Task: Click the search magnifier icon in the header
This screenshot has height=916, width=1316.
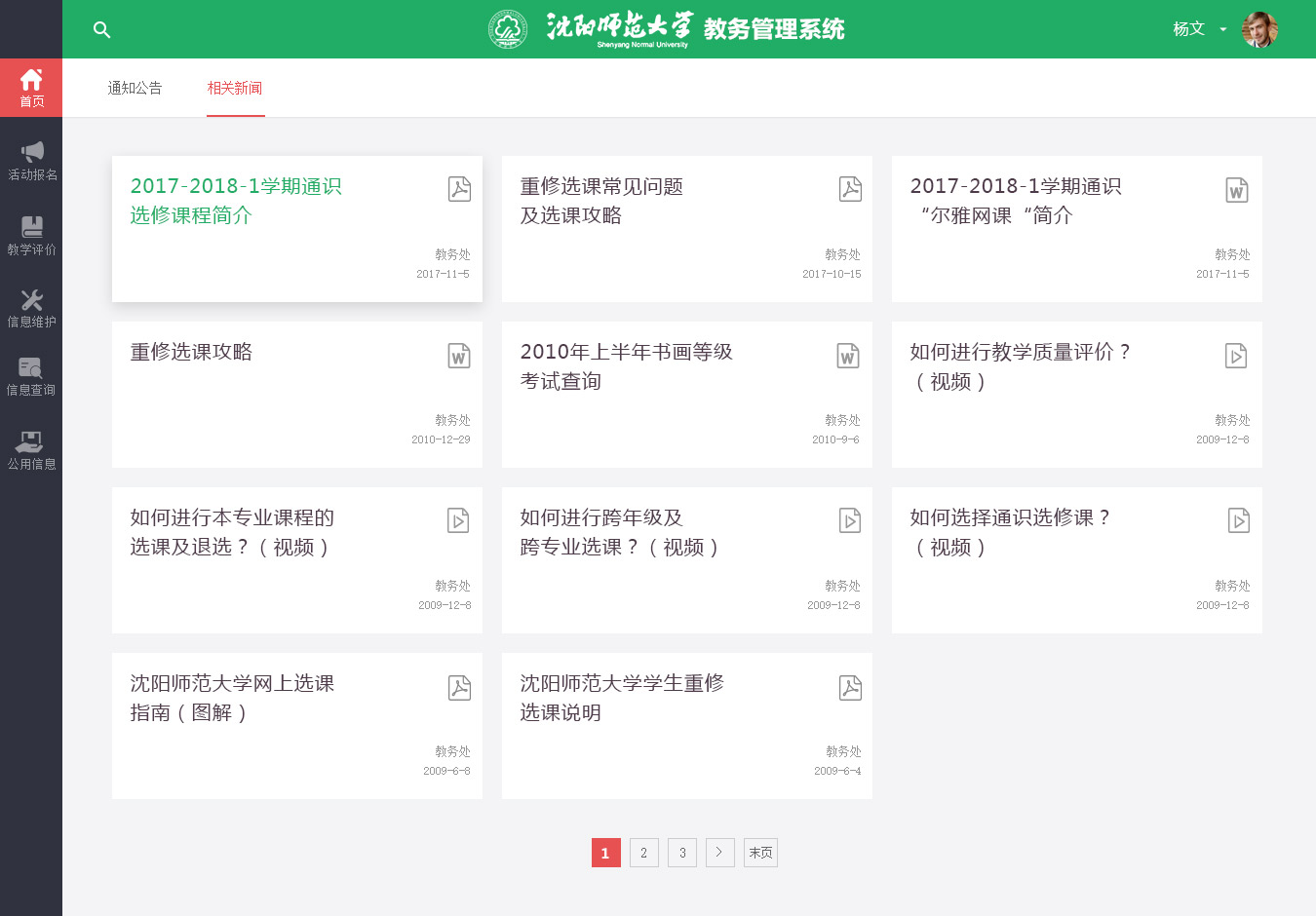Action: coord(101,29)
